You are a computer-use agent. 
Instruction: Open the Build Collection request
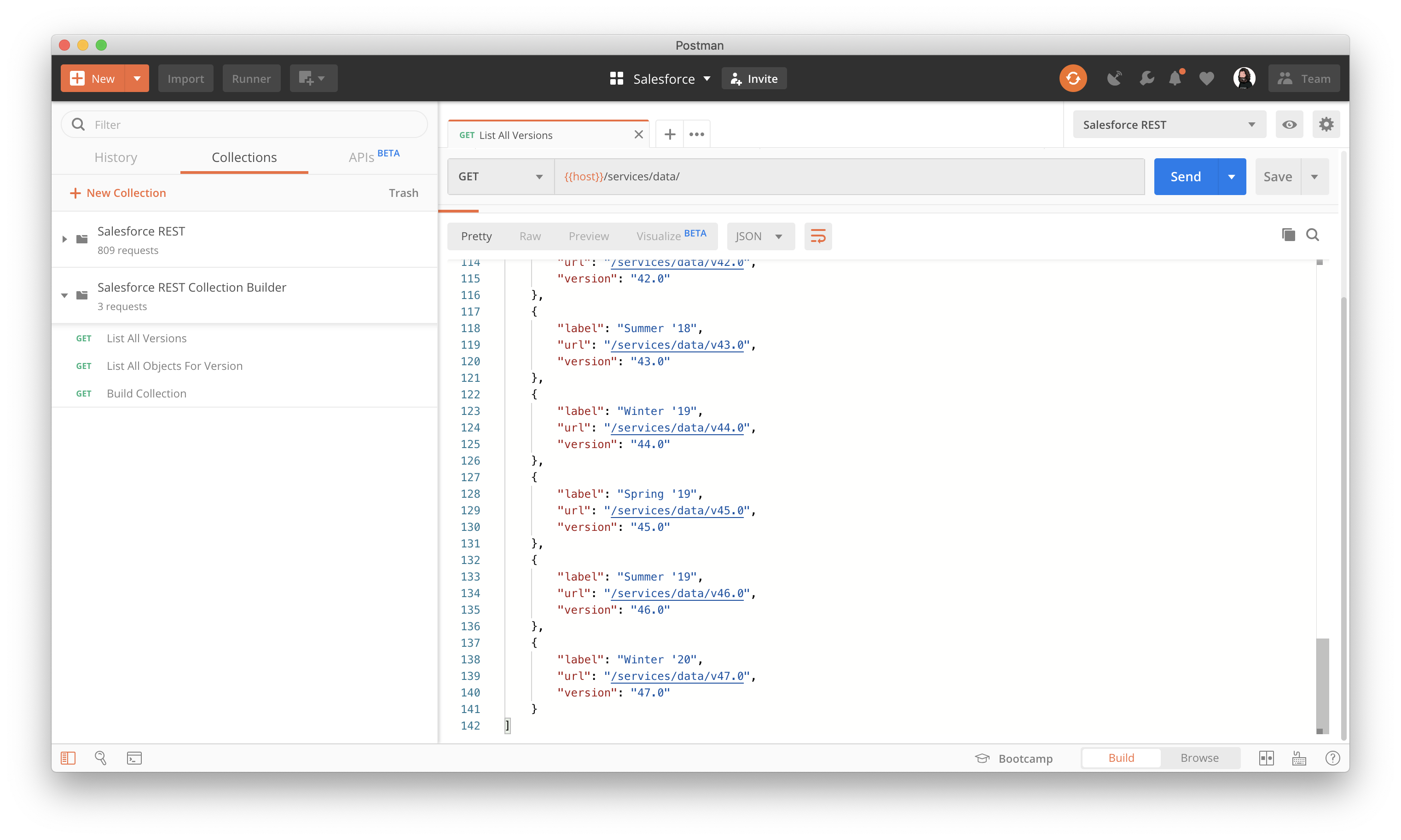point(146,393)
